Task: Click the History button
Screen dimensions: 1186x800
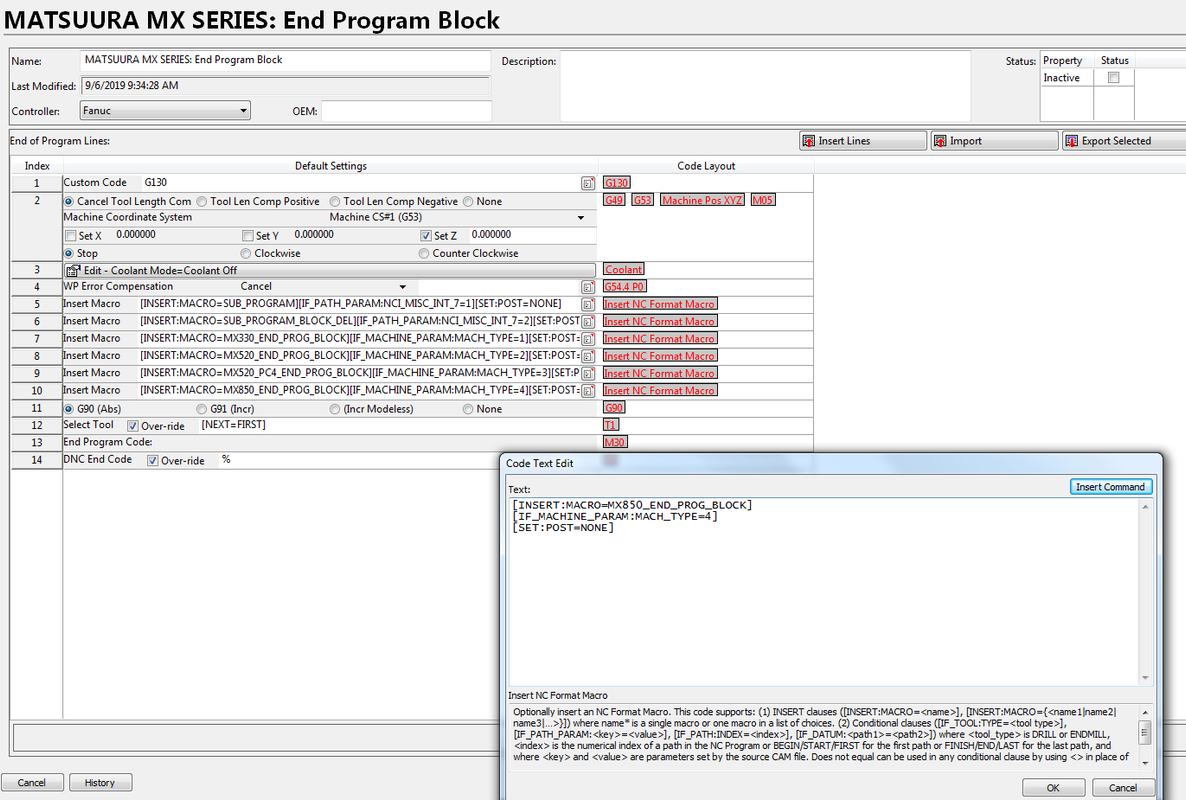Action: point(100,783)
